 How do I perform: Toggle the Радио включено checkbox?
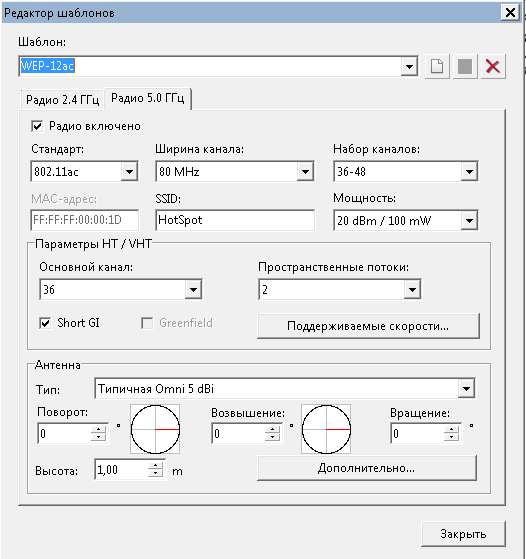pyautogui.click(x=37, y=126)
